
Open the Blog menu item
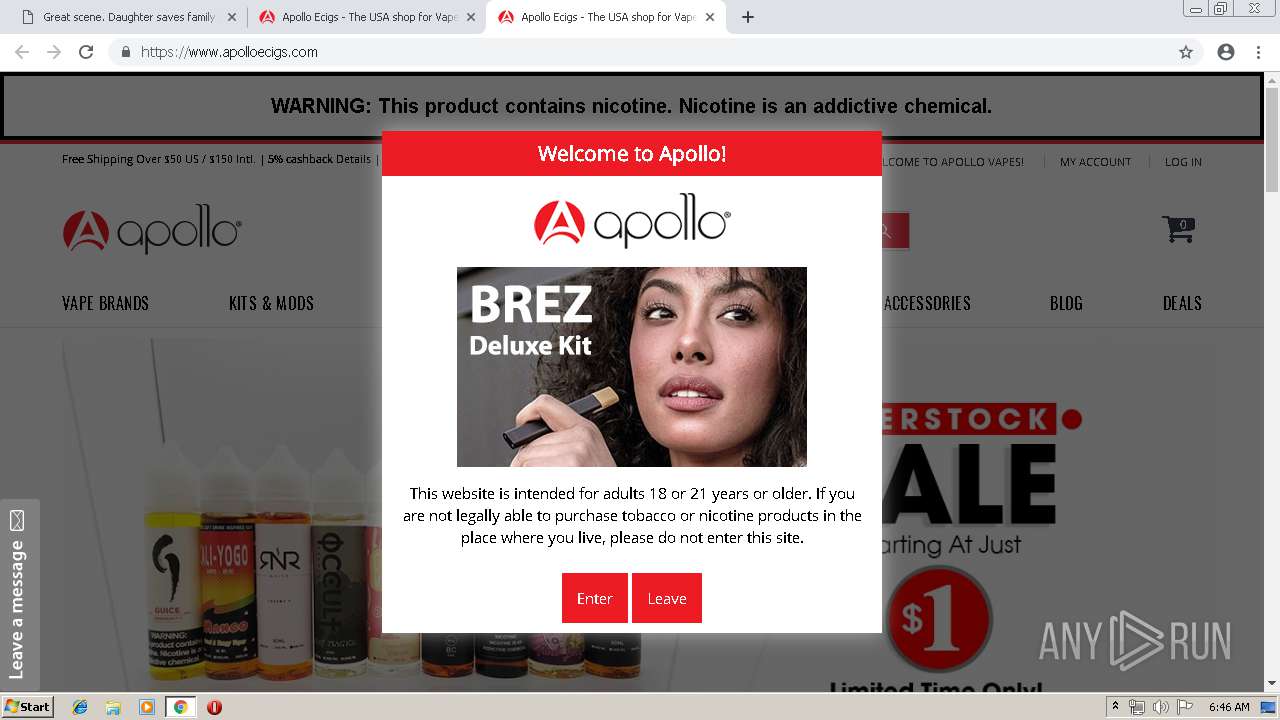pyautogui.click(x=1066, y=303)
